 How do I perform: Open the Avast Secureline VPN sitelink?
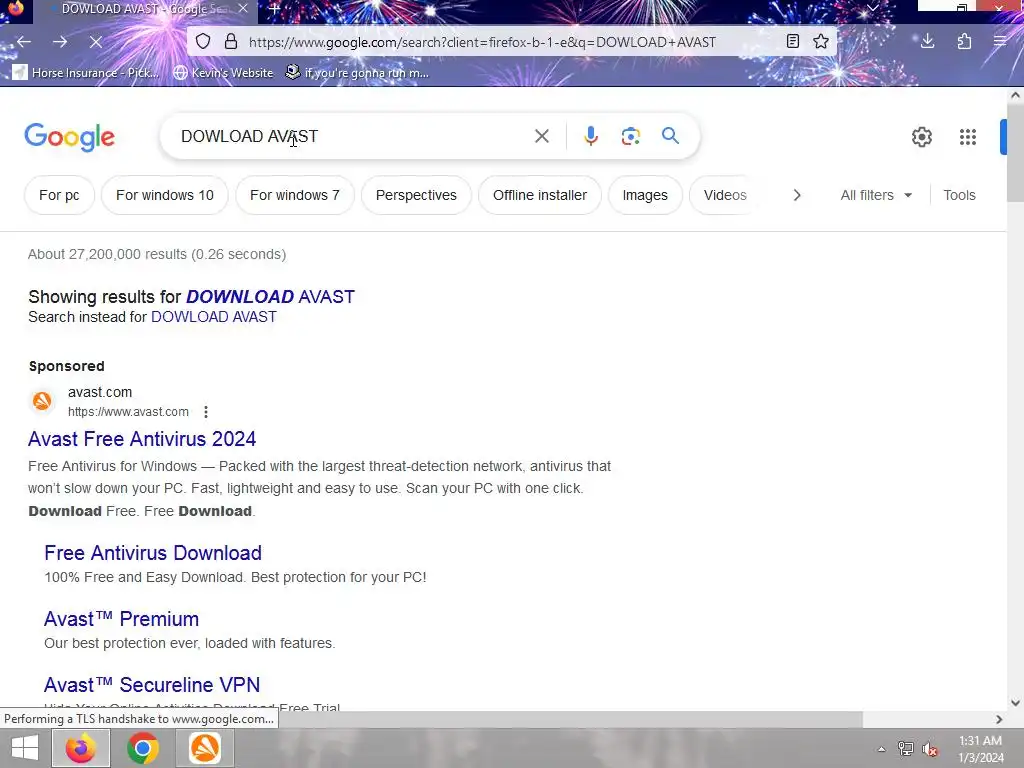(x=152, y=685)
